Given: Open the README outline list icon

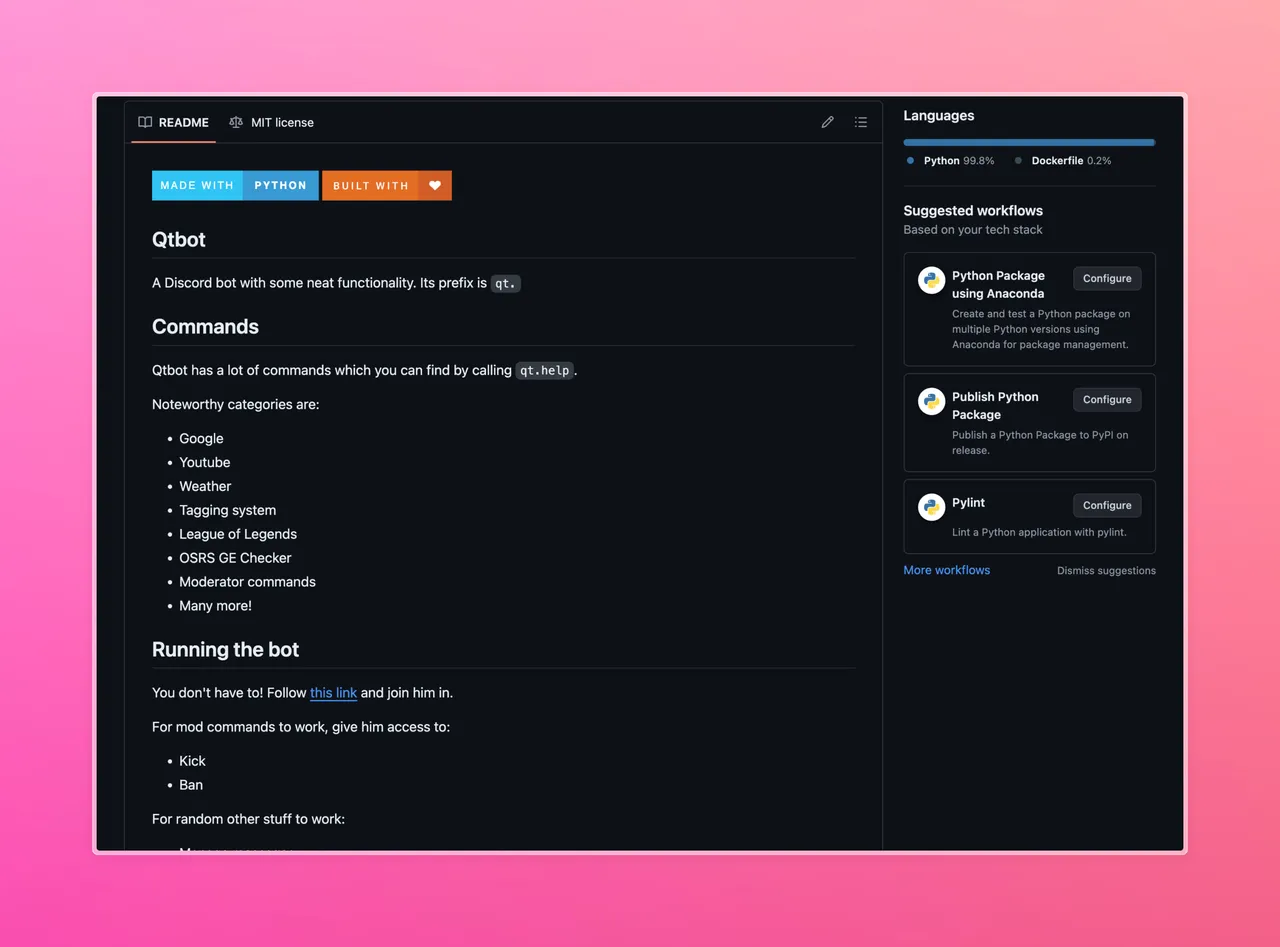Looking at the screenshot, I should (x=861, y=122).
